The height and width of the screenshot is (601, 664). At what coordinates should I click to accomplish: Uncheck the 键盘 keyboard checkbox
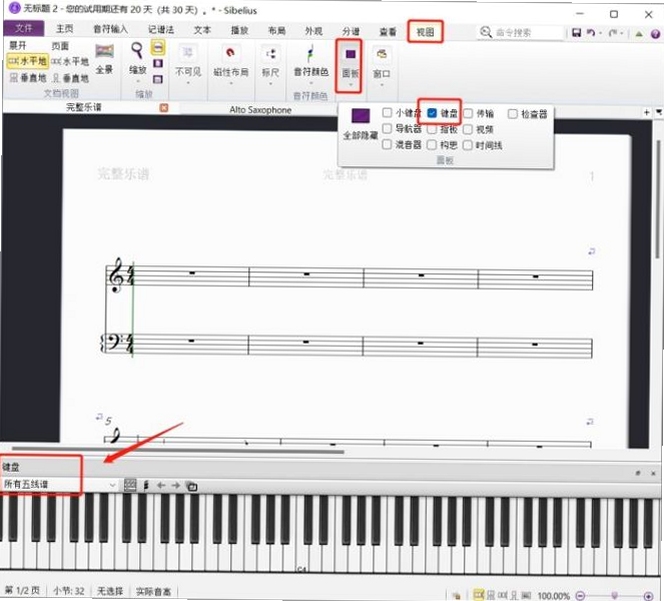[x=432, y=113]
